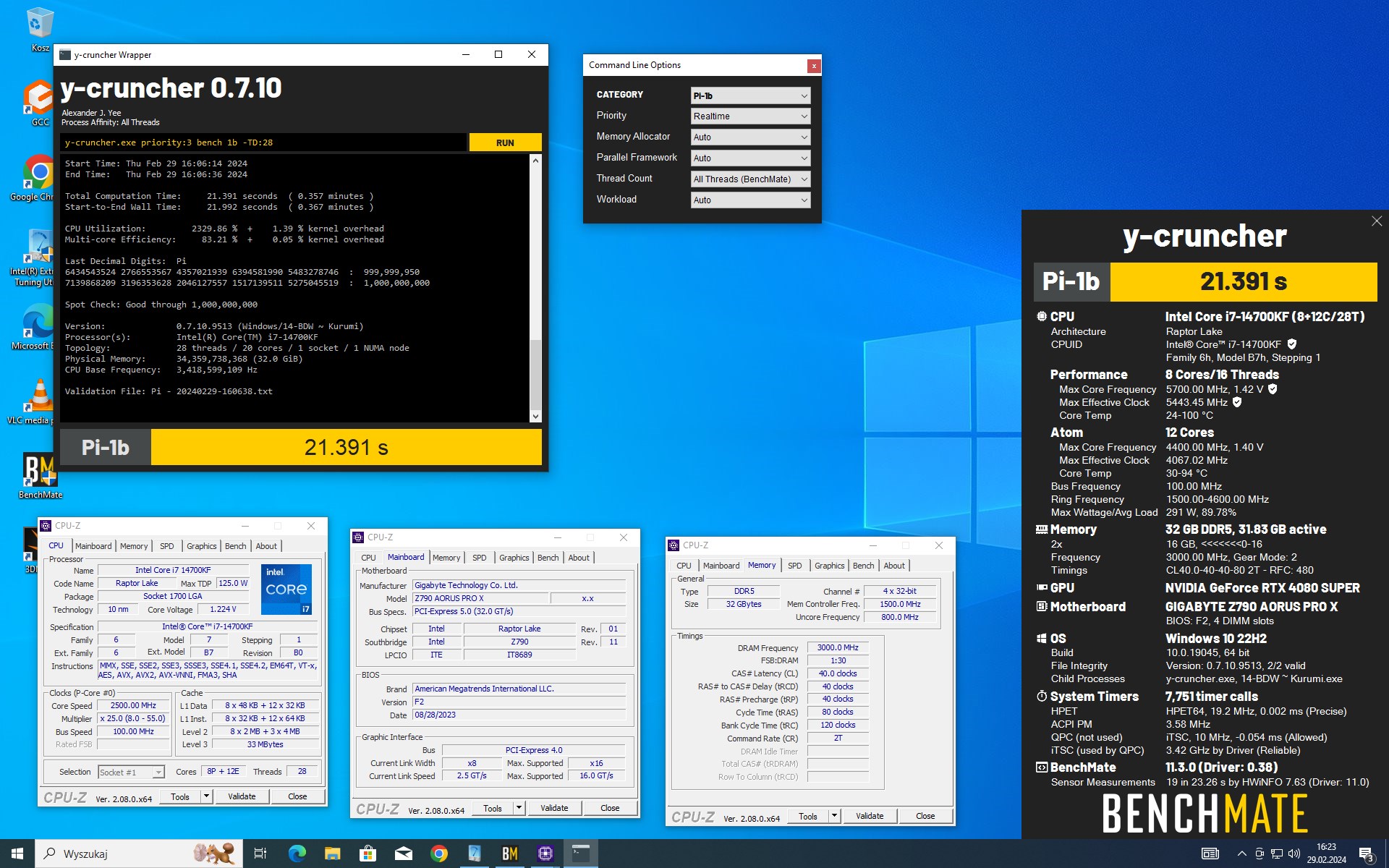This screenshot has height=868, width=1389.
Task: Open Tools dropdown arrow in CPU-Z Memory window
Action: coord(834,816)
